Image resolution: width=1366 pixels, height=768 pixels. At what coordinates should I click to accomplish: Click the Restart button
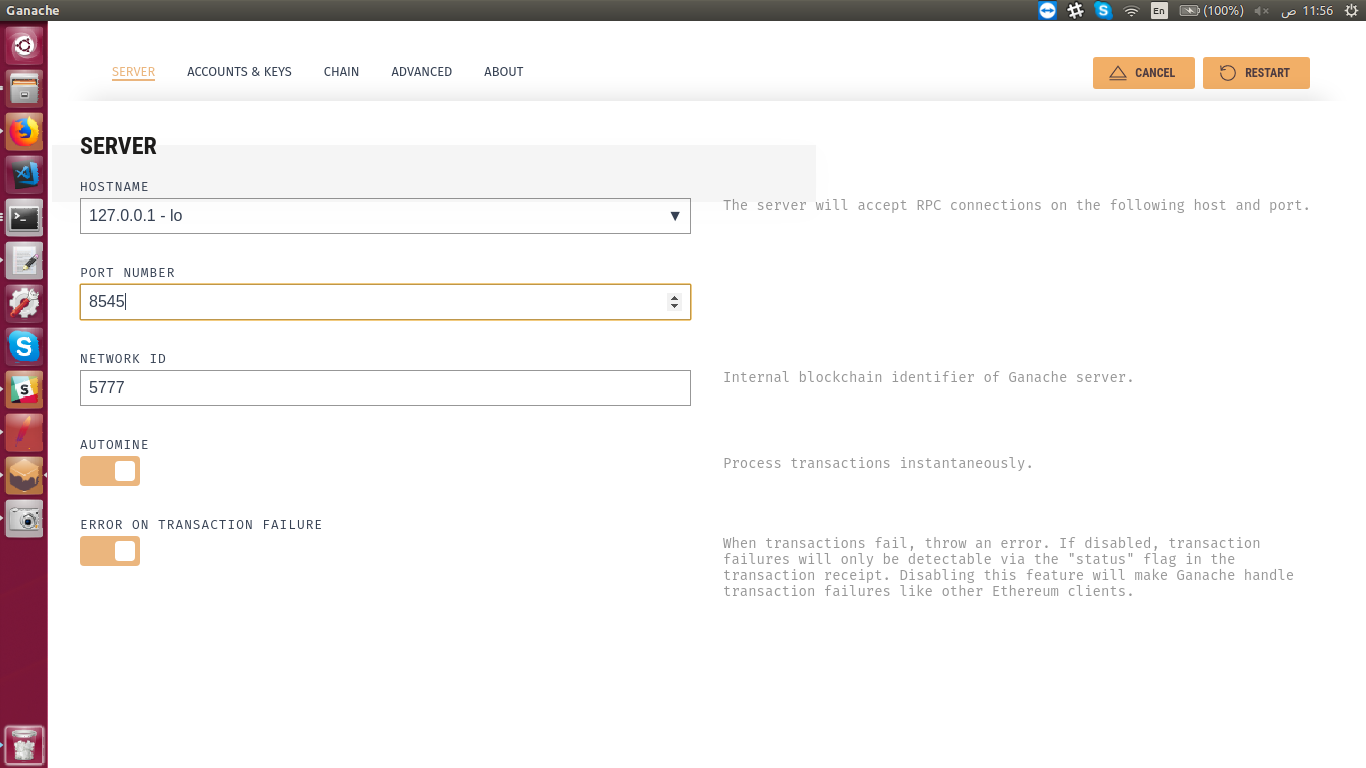pos(1256,73)
